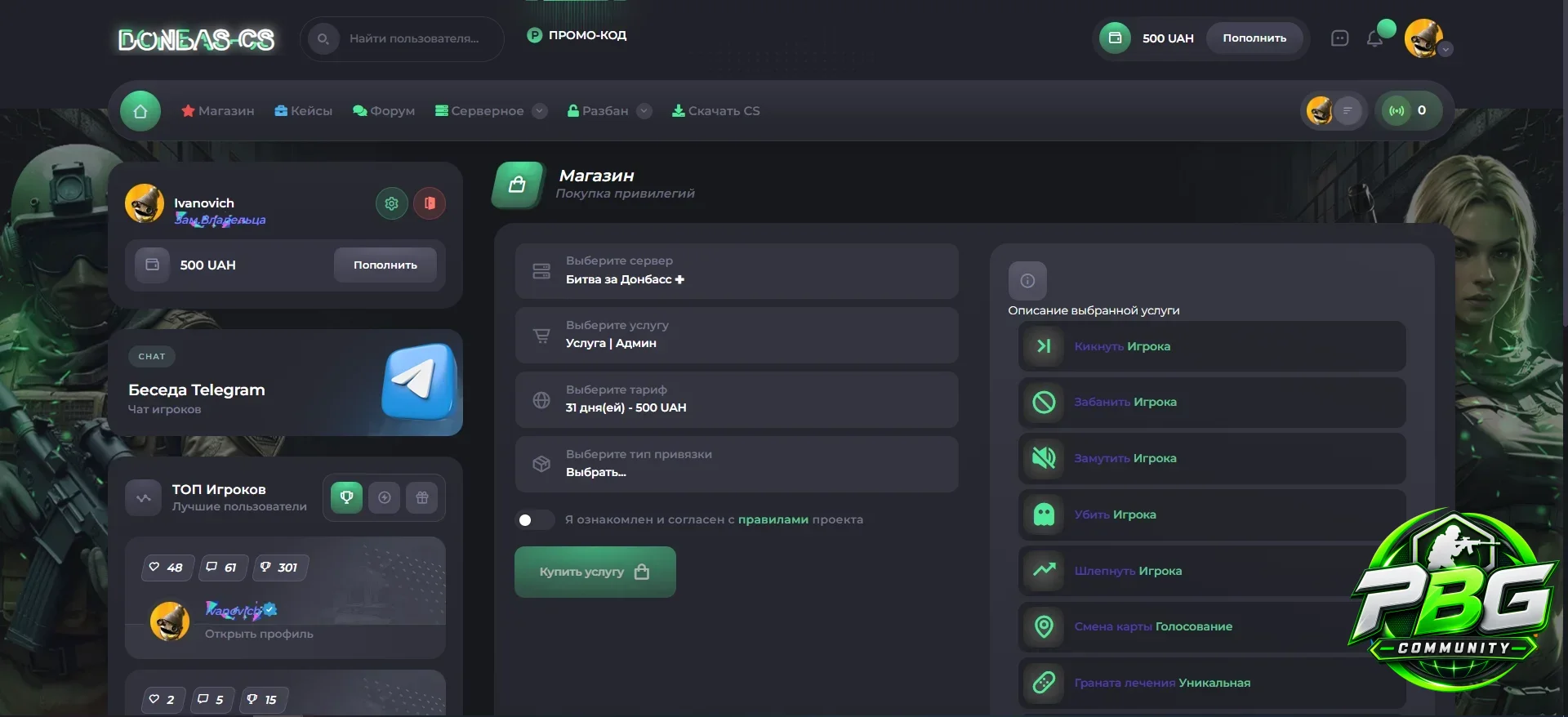The height and width of the screenshot is (717, 1568).
Task: Click the 61 comments counter
Action: [x=223, y=568]
